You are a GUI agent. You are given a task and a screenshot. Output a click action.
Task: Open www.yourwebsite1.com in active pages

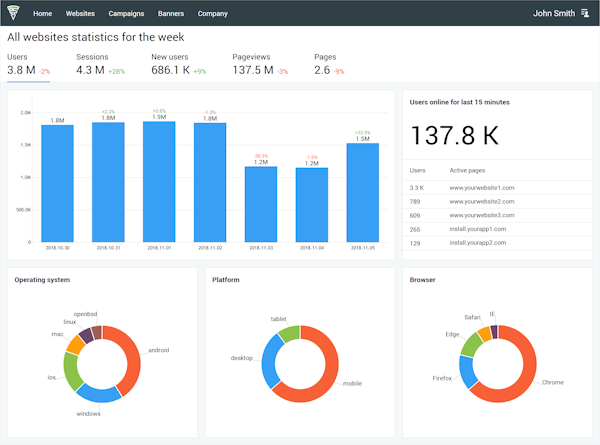tap(481, 187)
